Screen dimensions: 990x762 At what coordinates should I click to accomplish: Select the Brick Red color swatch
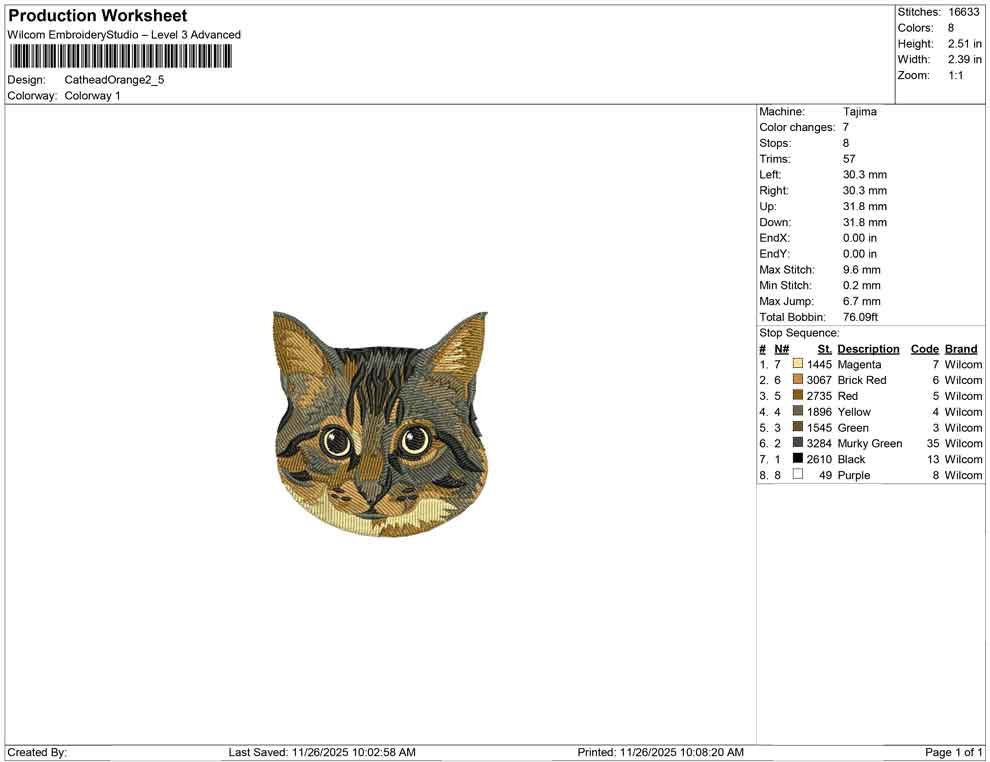797,380
